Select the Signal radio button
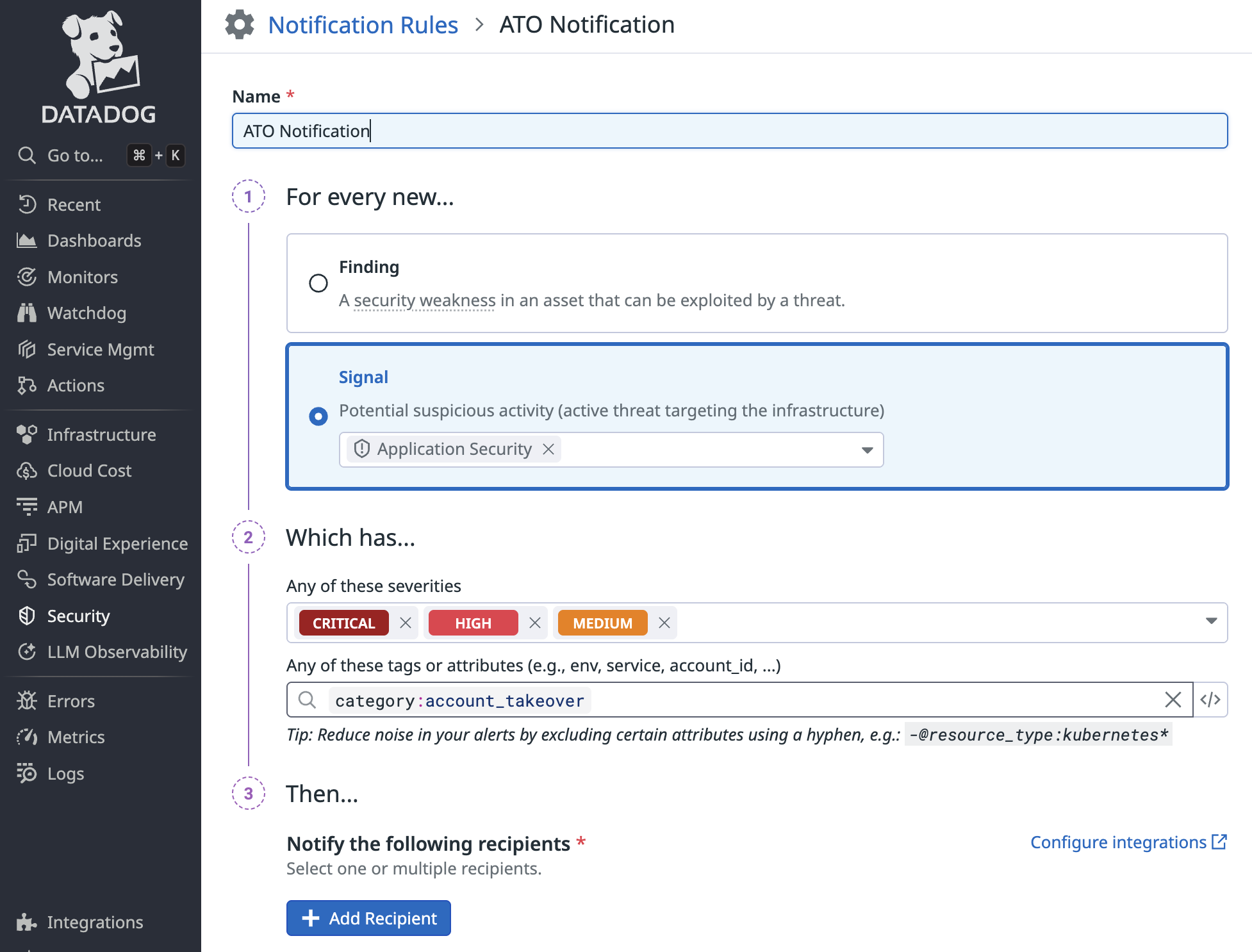The image size is (1252, 952). (318, 416)
